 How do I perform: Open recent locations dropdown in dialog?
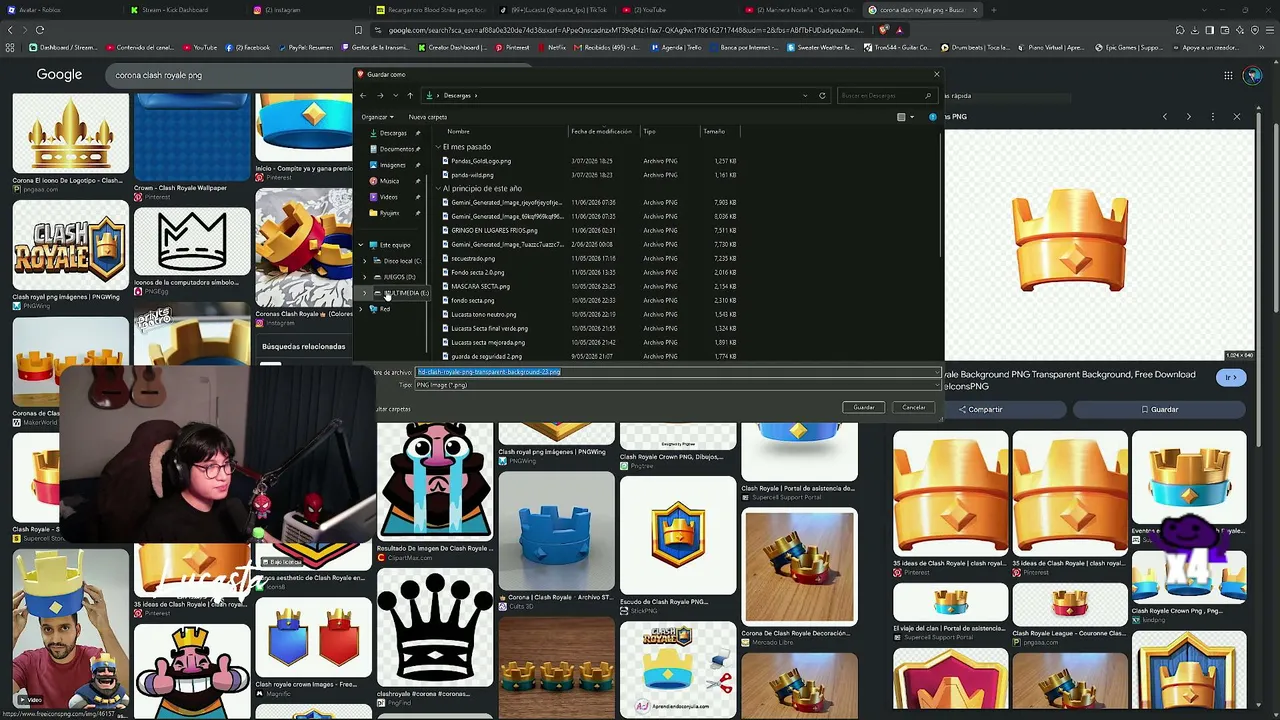point(395,96)
